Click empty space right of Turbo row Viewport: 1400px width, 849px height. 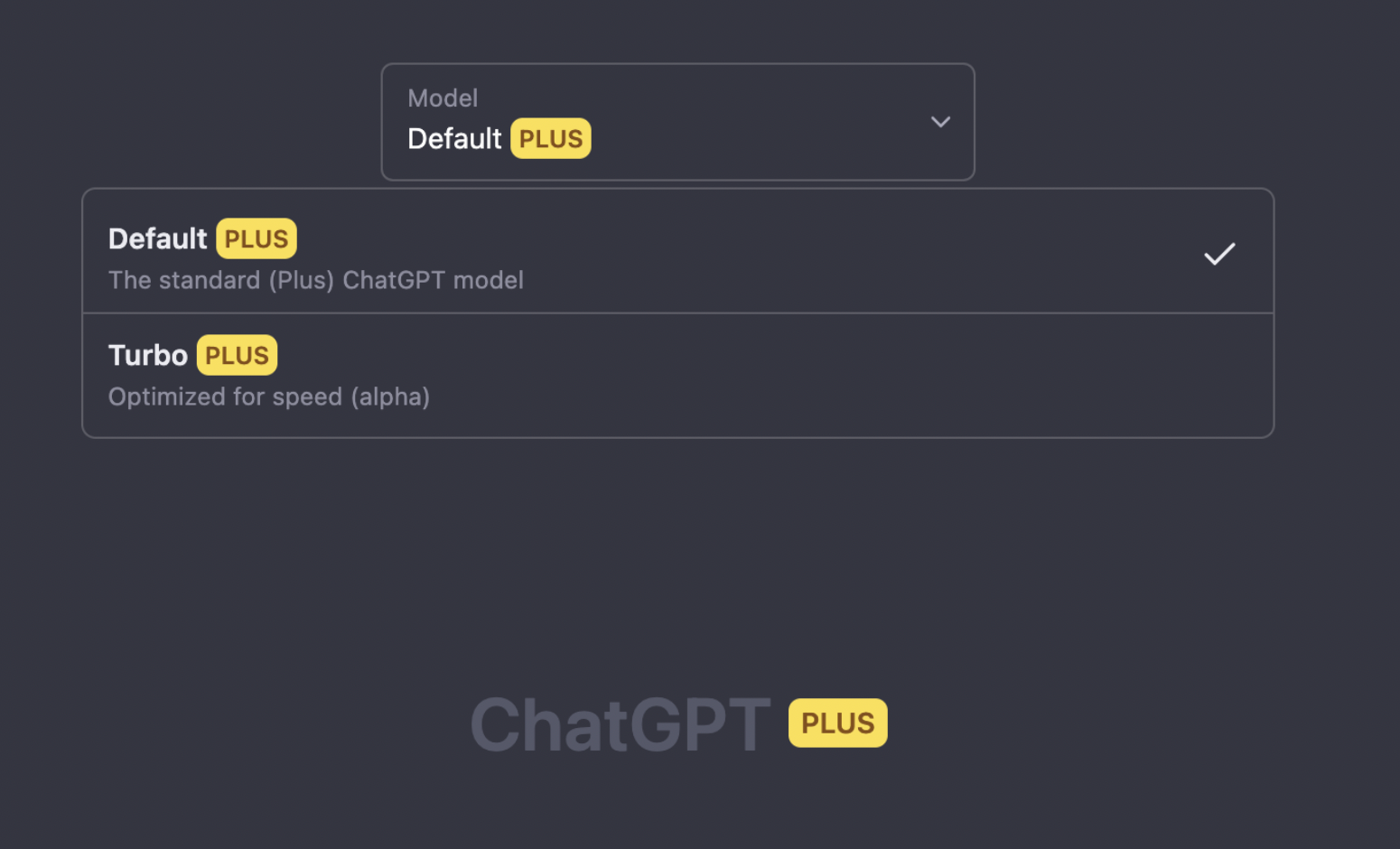(903, 376)
